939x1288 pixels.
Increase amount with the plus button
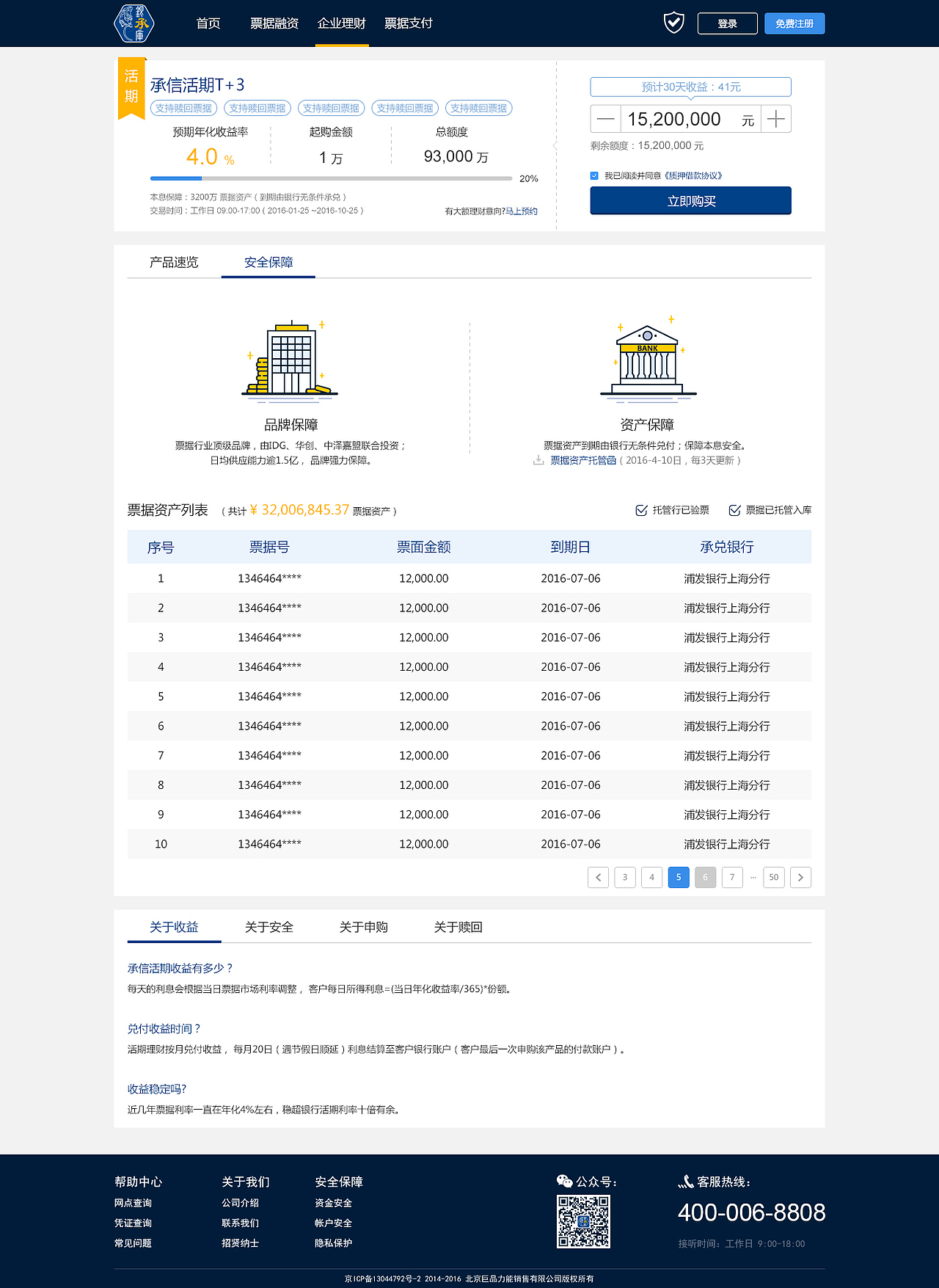776,119
